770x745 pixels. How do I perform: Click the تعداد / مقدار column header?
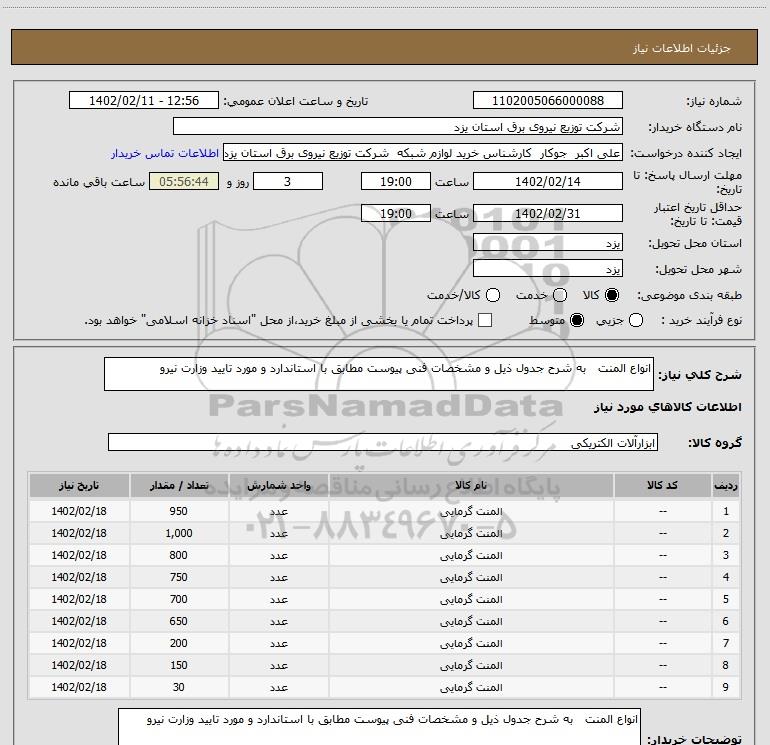(179, 485)
